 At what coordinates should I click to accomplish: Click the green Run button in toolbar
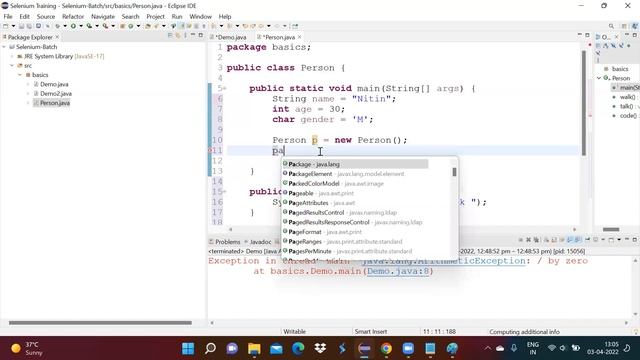73,26
